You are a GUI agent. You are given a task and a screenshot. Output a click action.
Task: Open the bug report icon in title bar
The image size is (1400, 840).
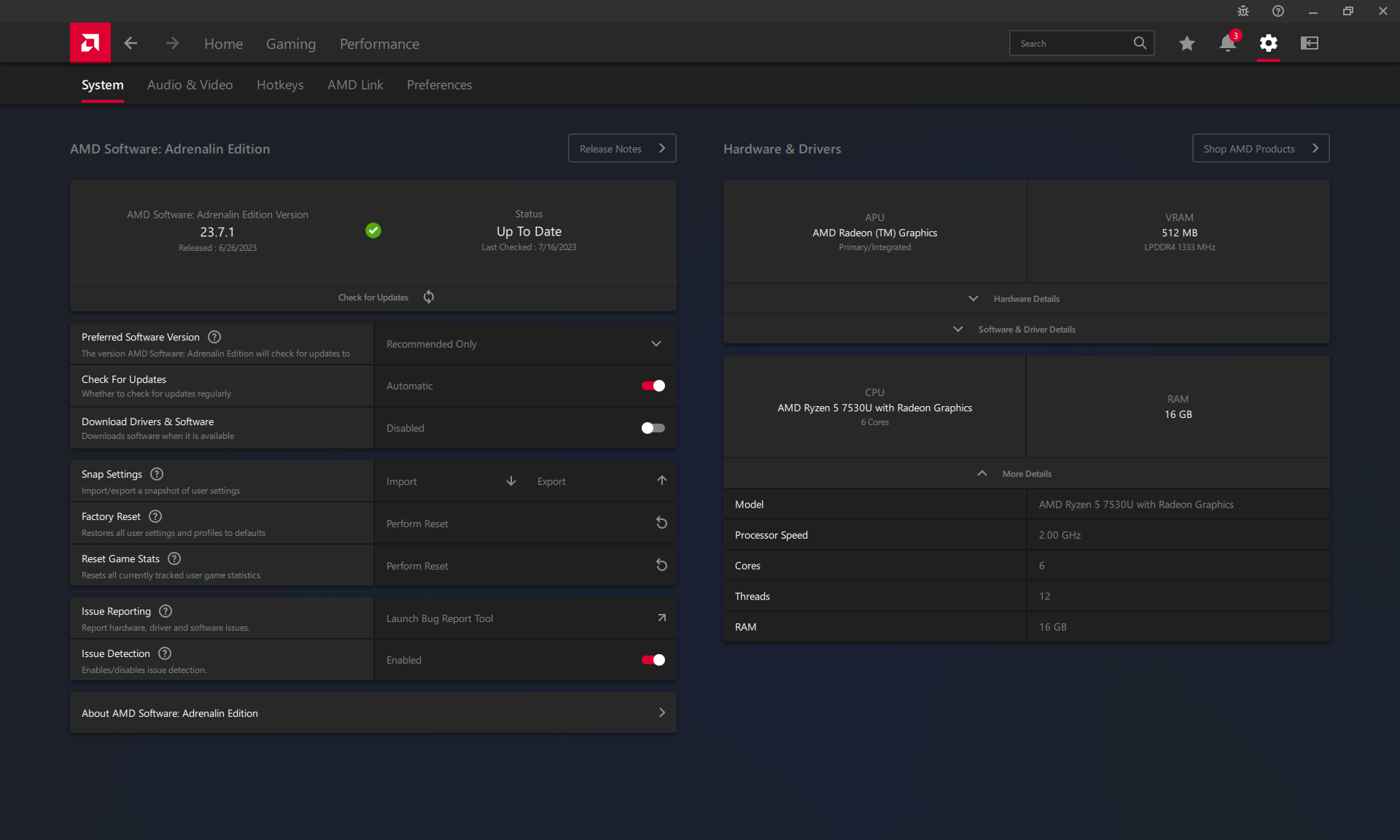coord(1243,11)
